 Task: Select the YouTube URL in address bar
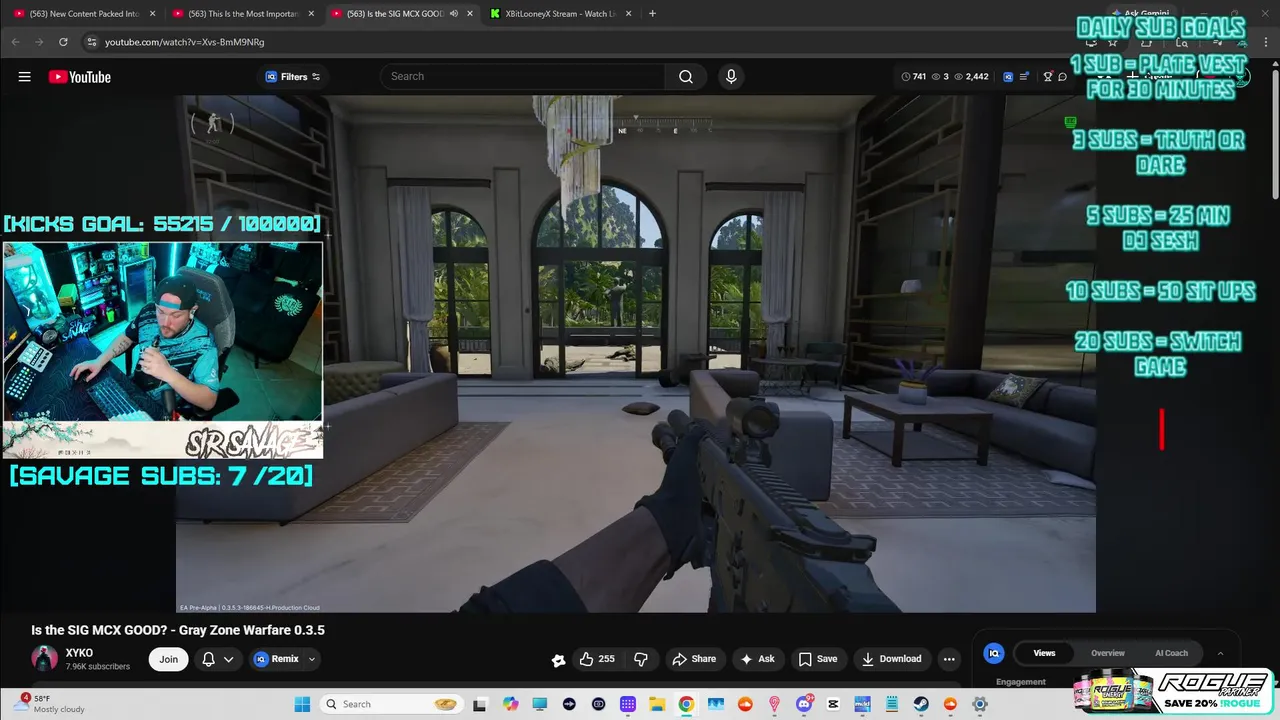185,42
